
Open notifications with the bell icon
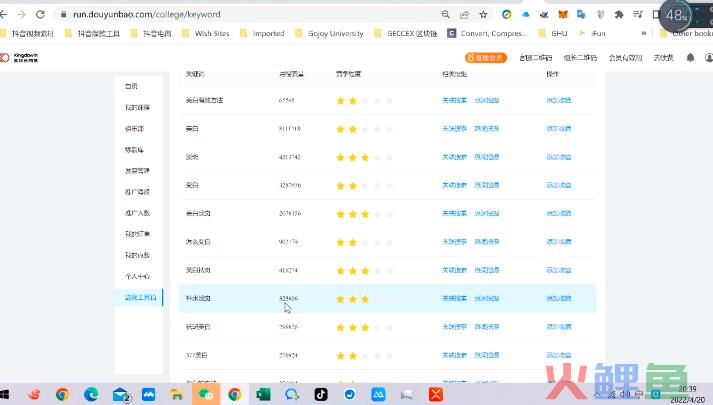coord(690,58)
